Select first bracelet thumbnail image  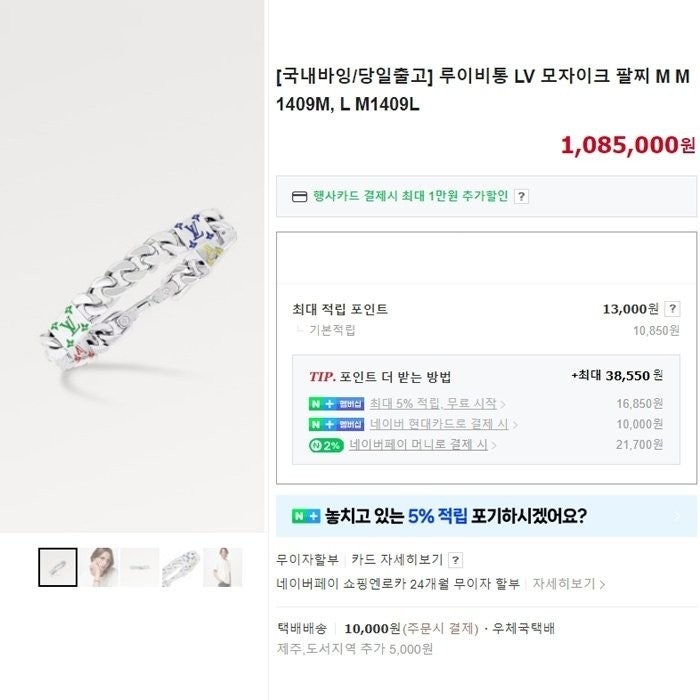point(58,567)
